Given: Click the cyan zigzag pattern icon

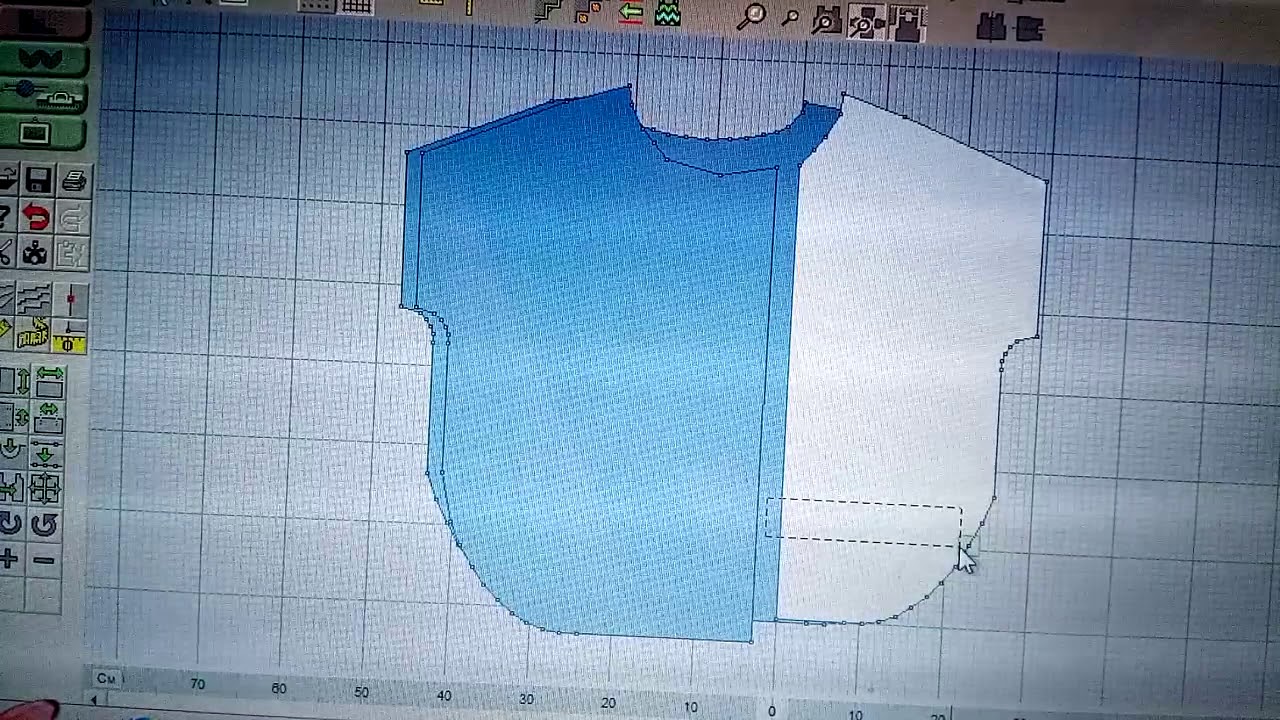Looking at the screenshot, I should (x=667, y=14).
